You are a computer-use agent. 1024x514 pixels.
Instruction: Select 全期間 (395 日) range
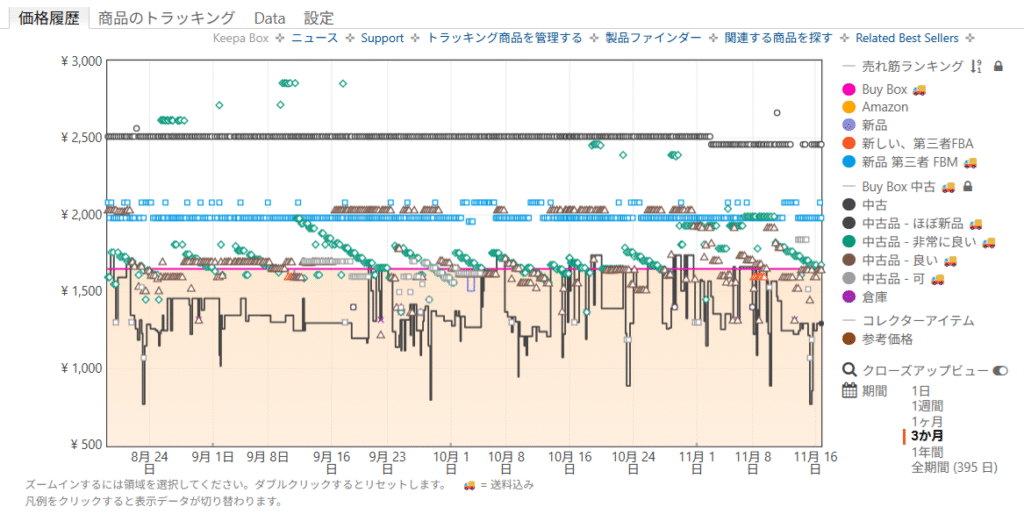[x=954, y=466]
